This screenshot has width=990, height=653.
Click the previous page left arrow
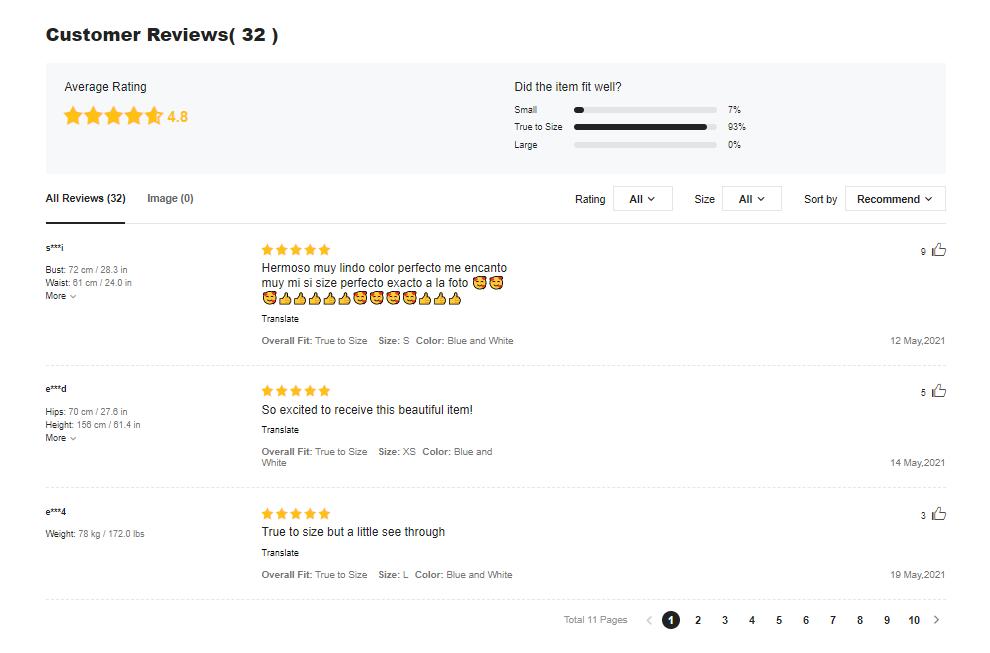coord(648,620)
